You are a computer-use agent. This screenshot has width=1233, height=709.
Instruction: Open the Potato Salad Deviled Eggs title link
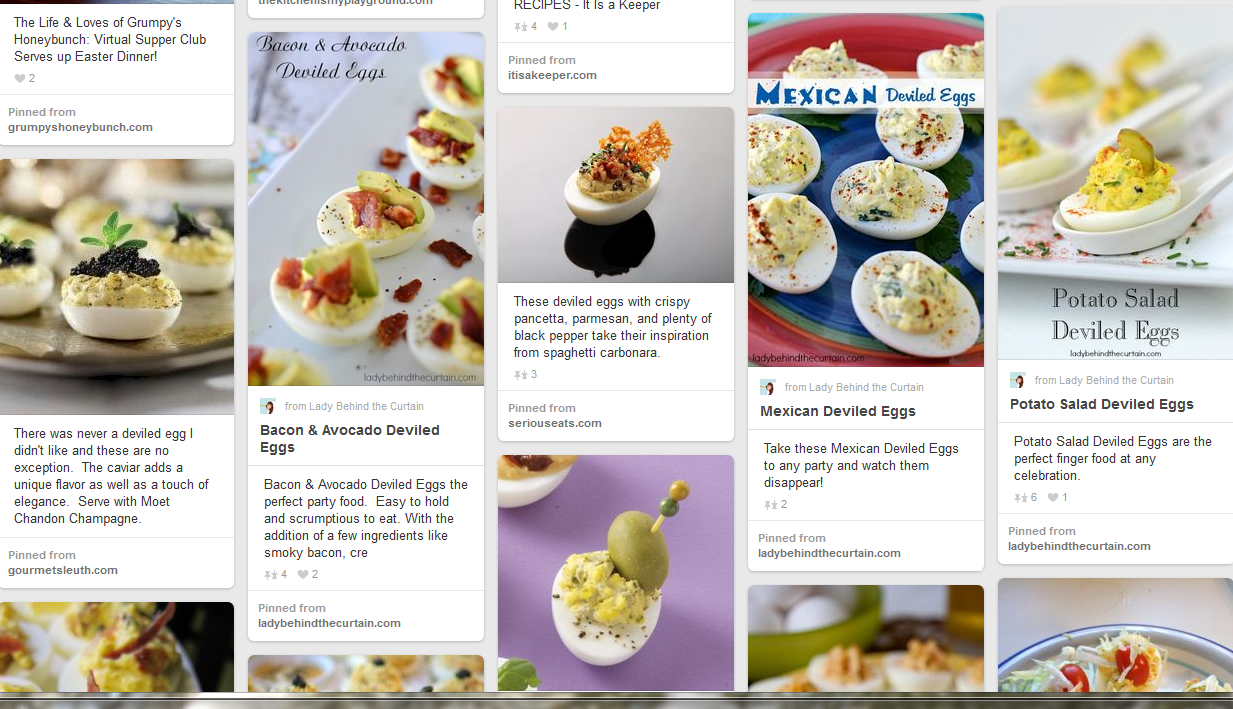point(1102,404)
